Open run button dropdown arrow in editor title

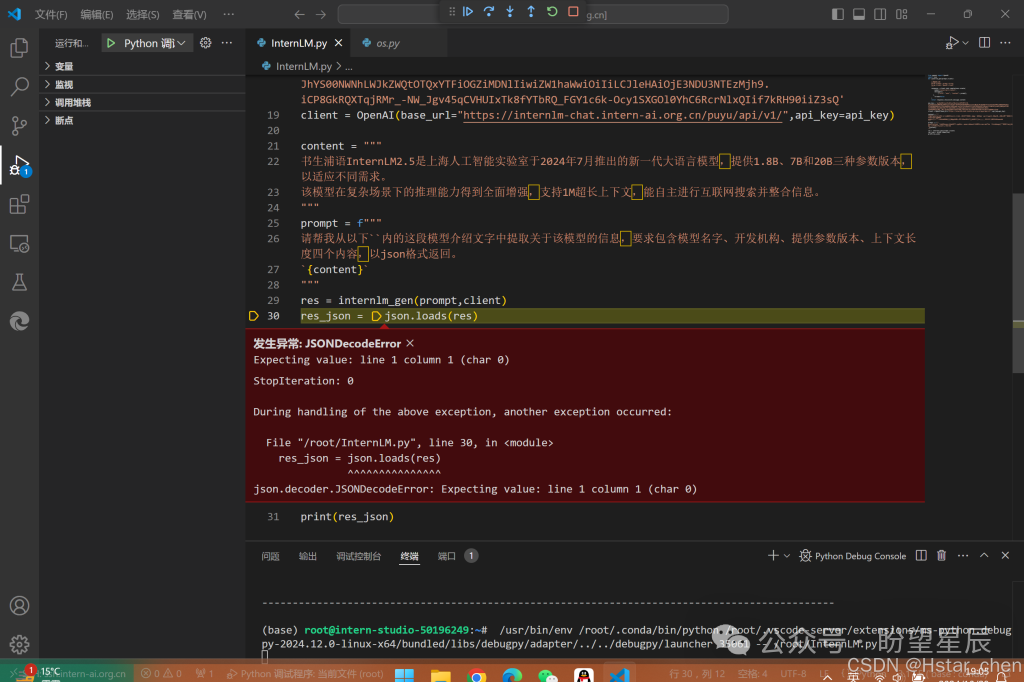pos(966,43)
